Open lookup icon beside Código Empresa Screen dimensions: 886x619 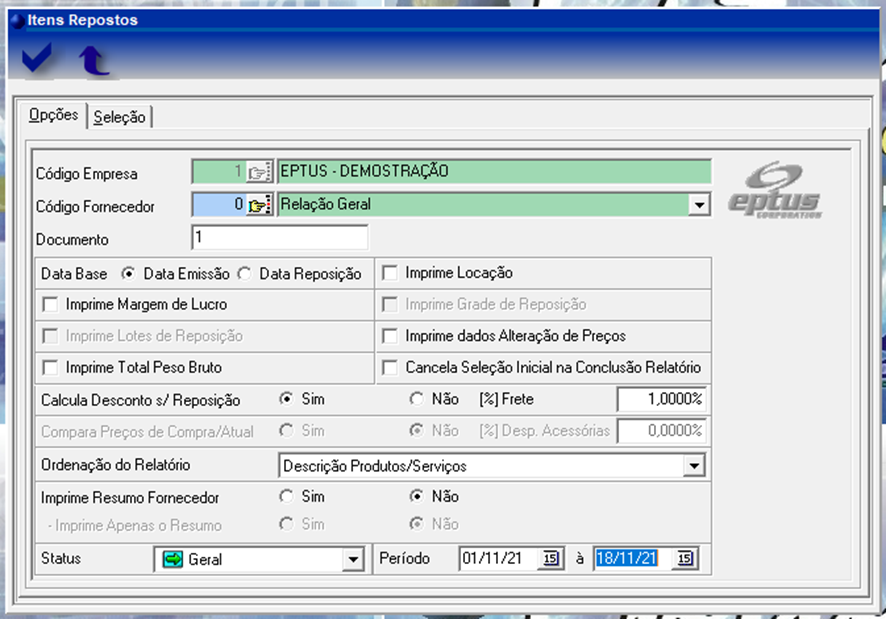pyautogui.click(x=259, y=172)
